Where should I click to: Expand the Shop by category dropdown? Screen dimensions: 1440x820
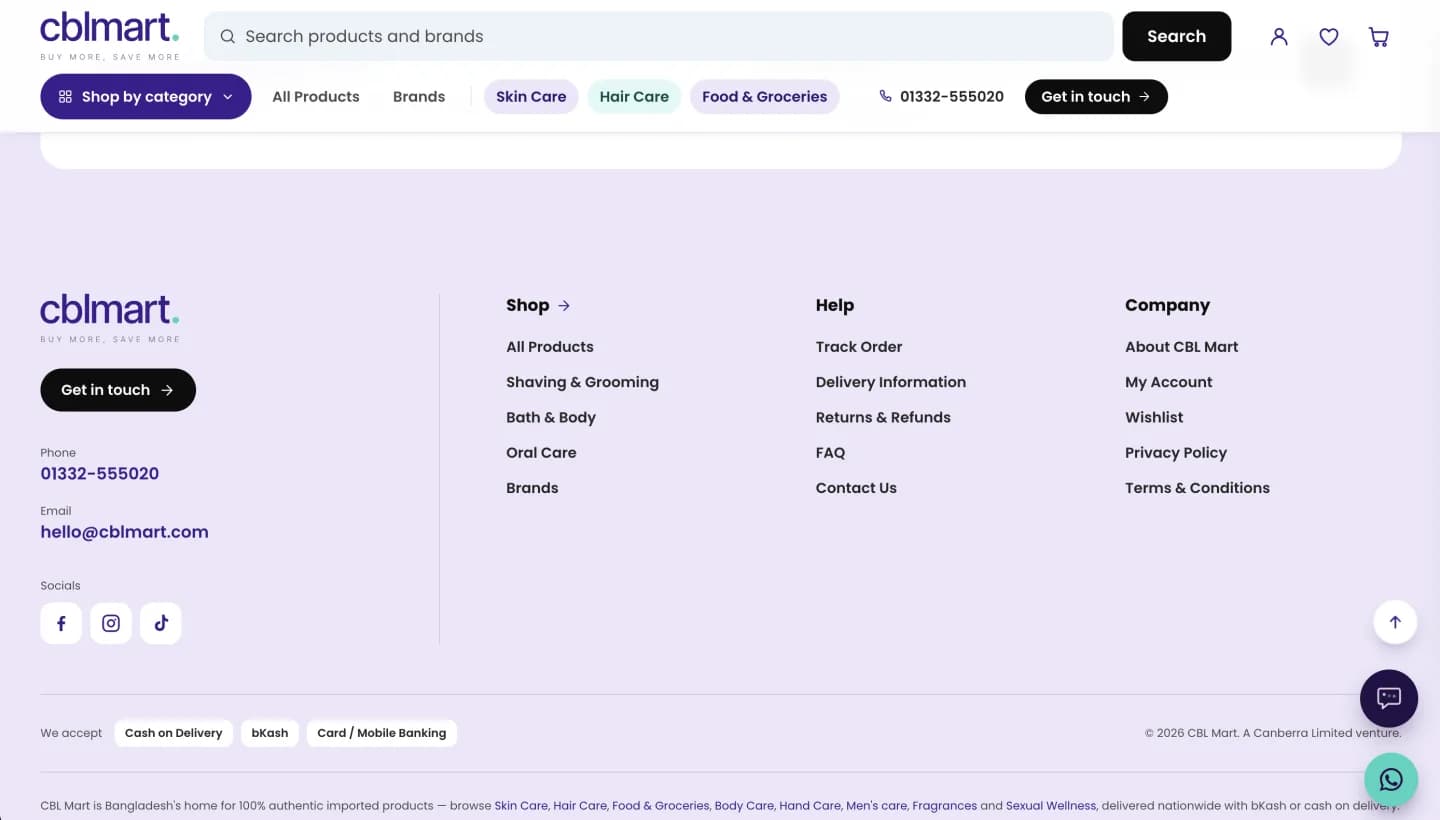pyautogui.click(x=146, y=96)
